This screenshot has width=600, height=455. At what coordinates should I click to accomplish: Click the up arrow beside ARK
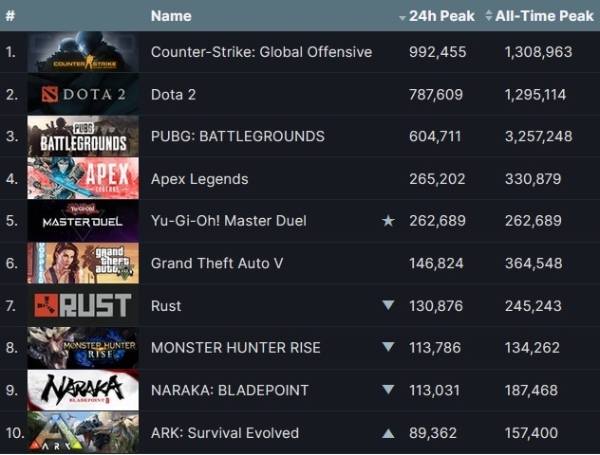[388, 433]
